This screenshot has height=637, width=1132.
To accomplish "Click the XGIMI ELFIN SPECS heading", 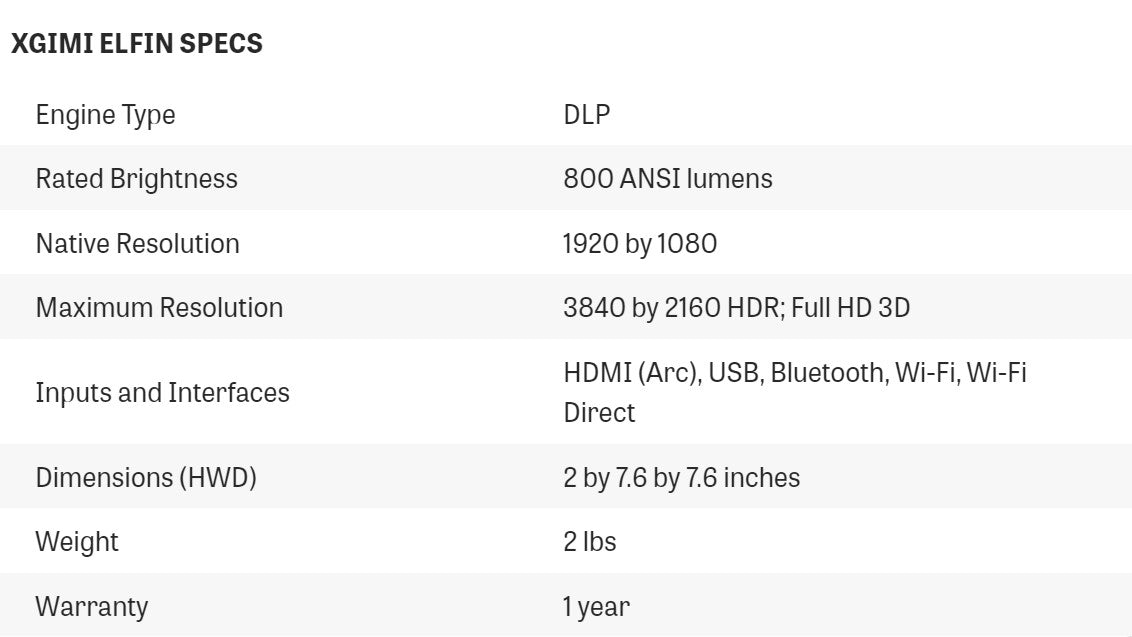I will (137, 45).
